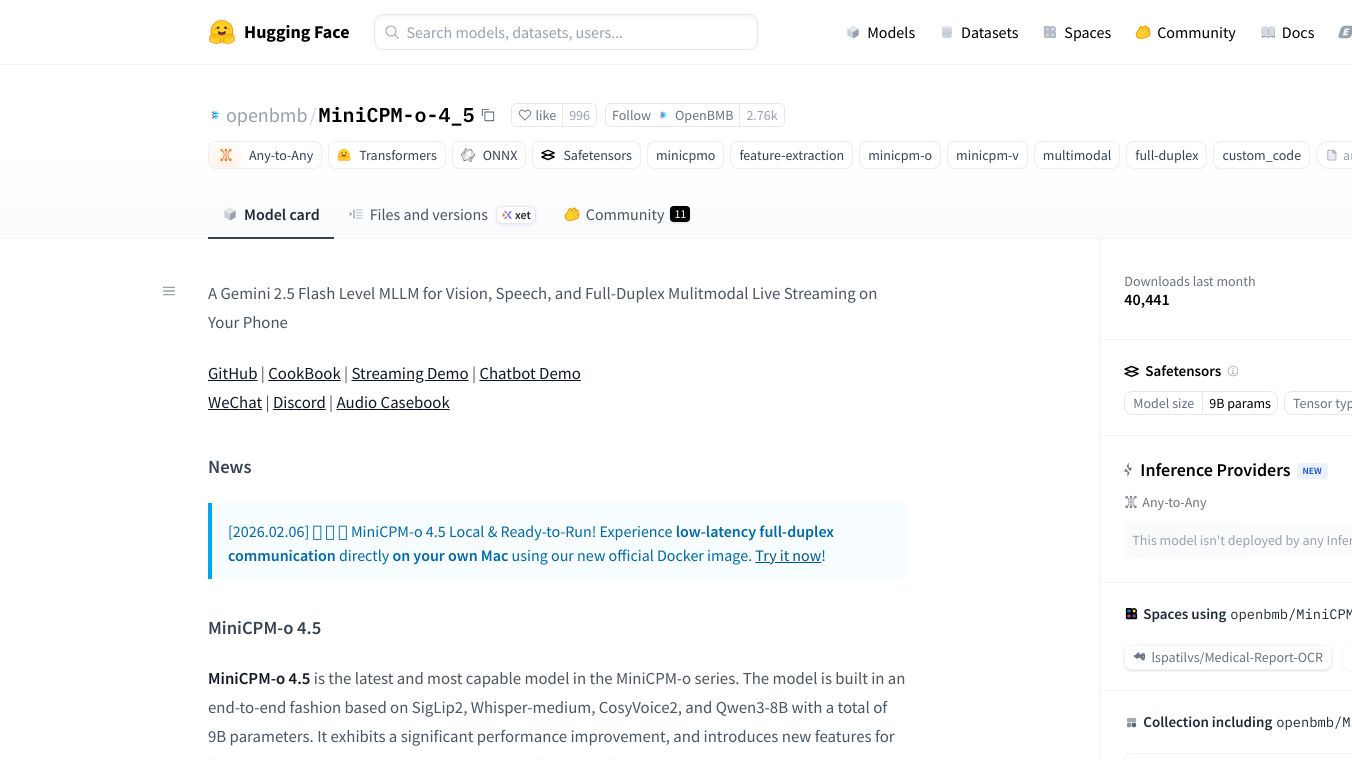
Task: Click the Files and versions icon
Action: [x=355, y=214]
